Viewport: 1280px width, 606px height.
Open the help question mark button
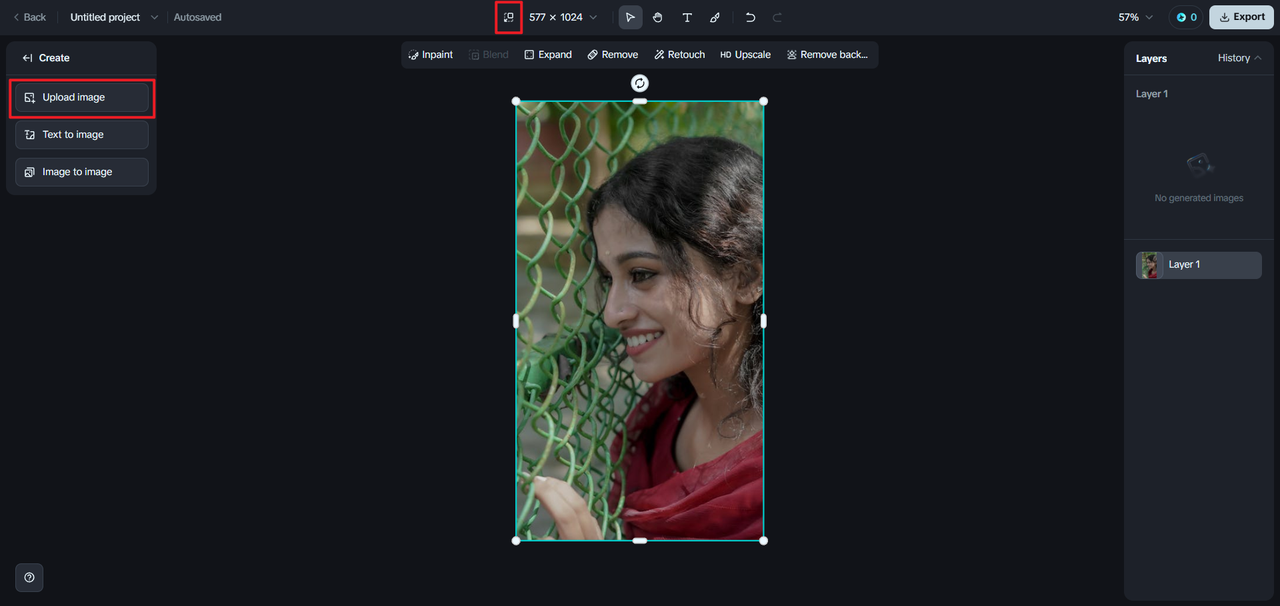coord(29,577)
